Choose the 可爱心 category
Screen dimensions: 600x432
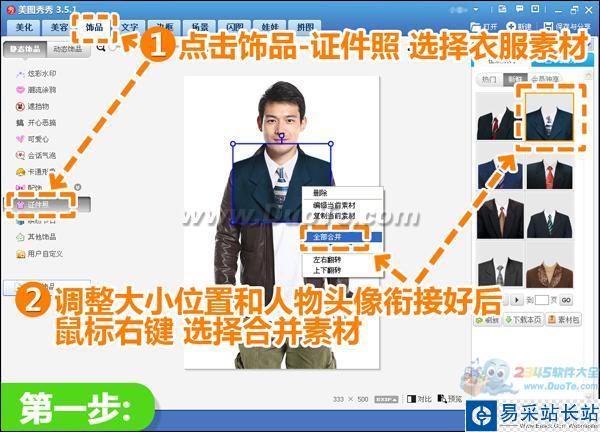[x=33, y=139]
